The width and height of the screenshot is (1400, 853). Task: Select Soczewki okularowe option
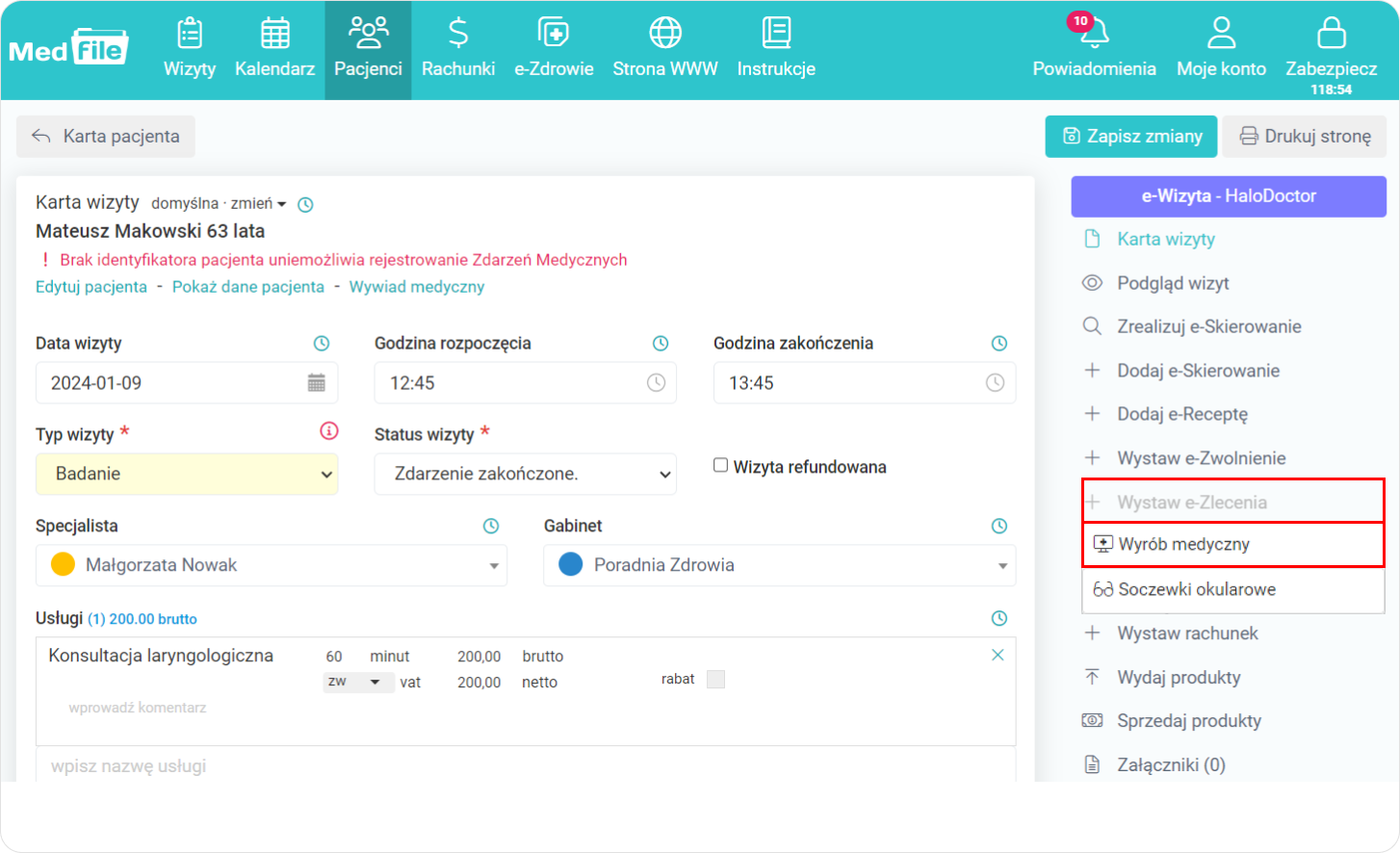click(x=1233, y=589)
